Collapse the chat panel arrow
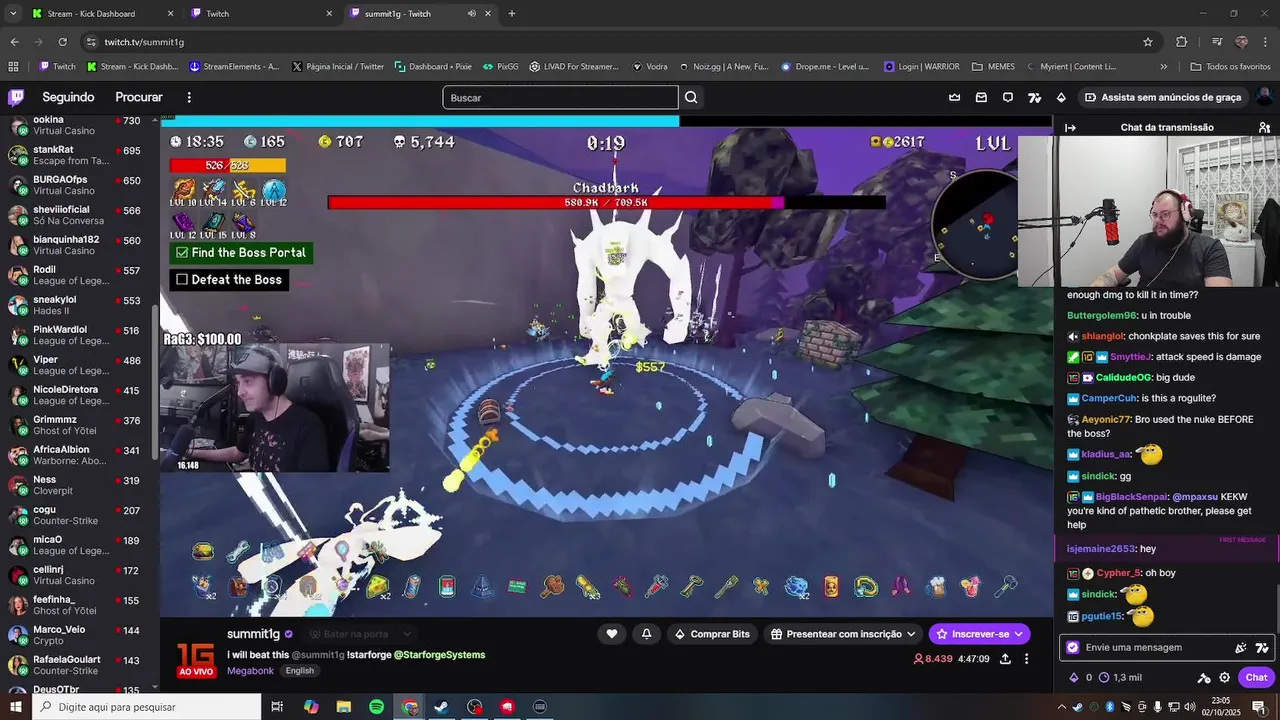Image resolution: width=1280 pixels, height=720 pixels. coord(1070,128)
